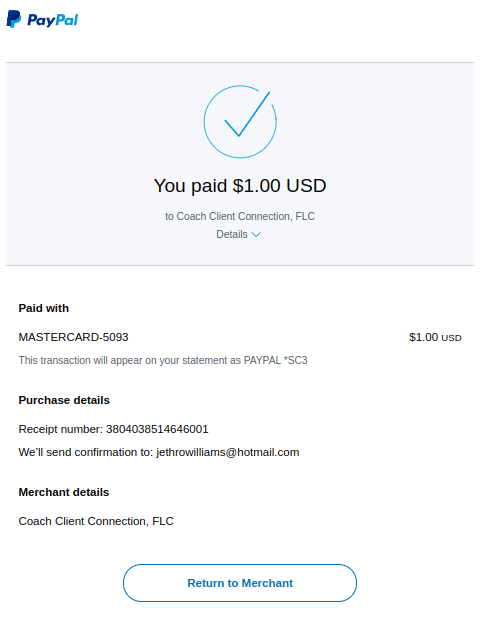Click the Receipt number label
Viewport: 480px width, 630px height.
click(x=61, y=429)
